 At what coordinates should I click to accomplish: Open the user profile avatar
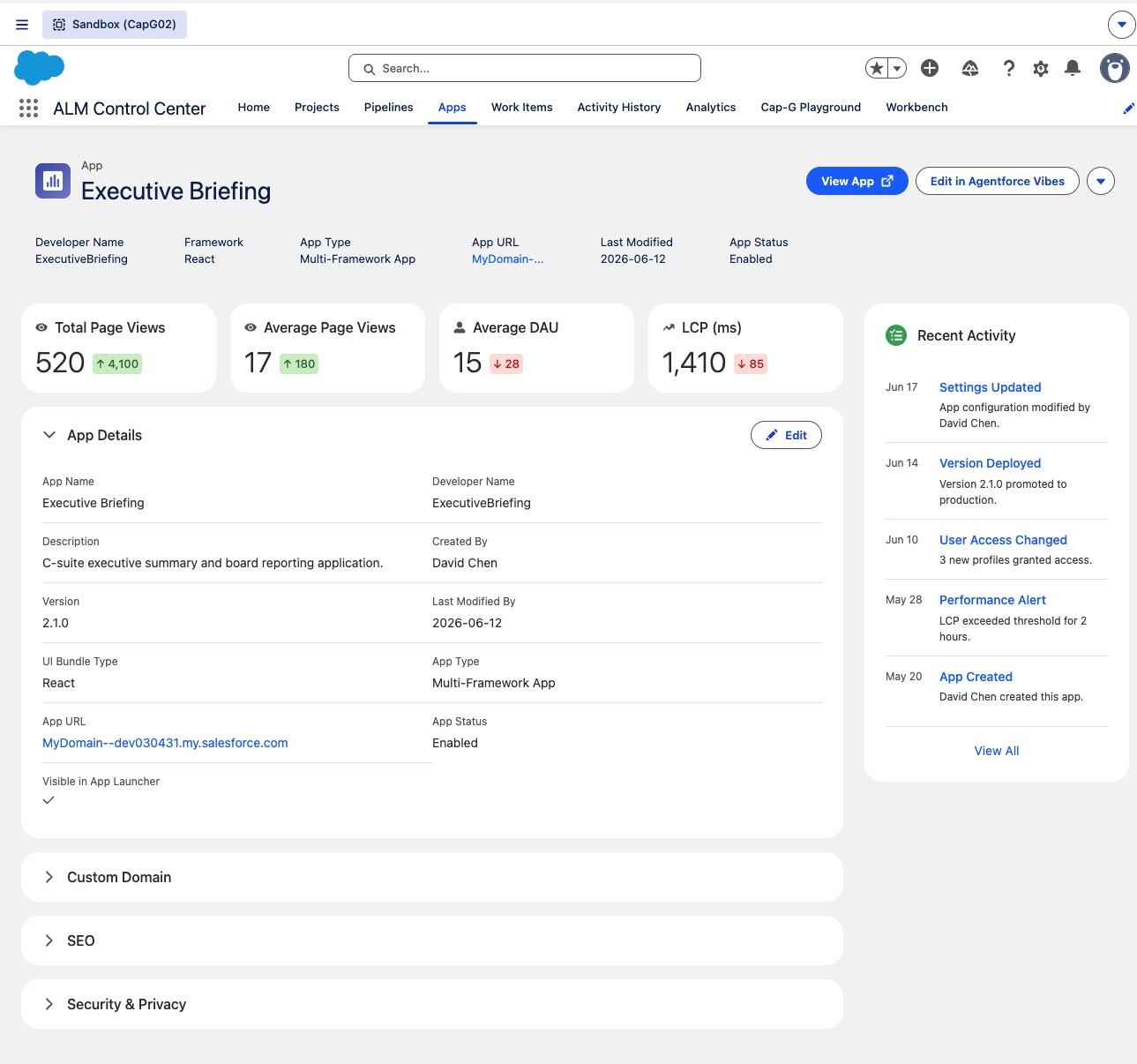click(x=1115, y=68)
